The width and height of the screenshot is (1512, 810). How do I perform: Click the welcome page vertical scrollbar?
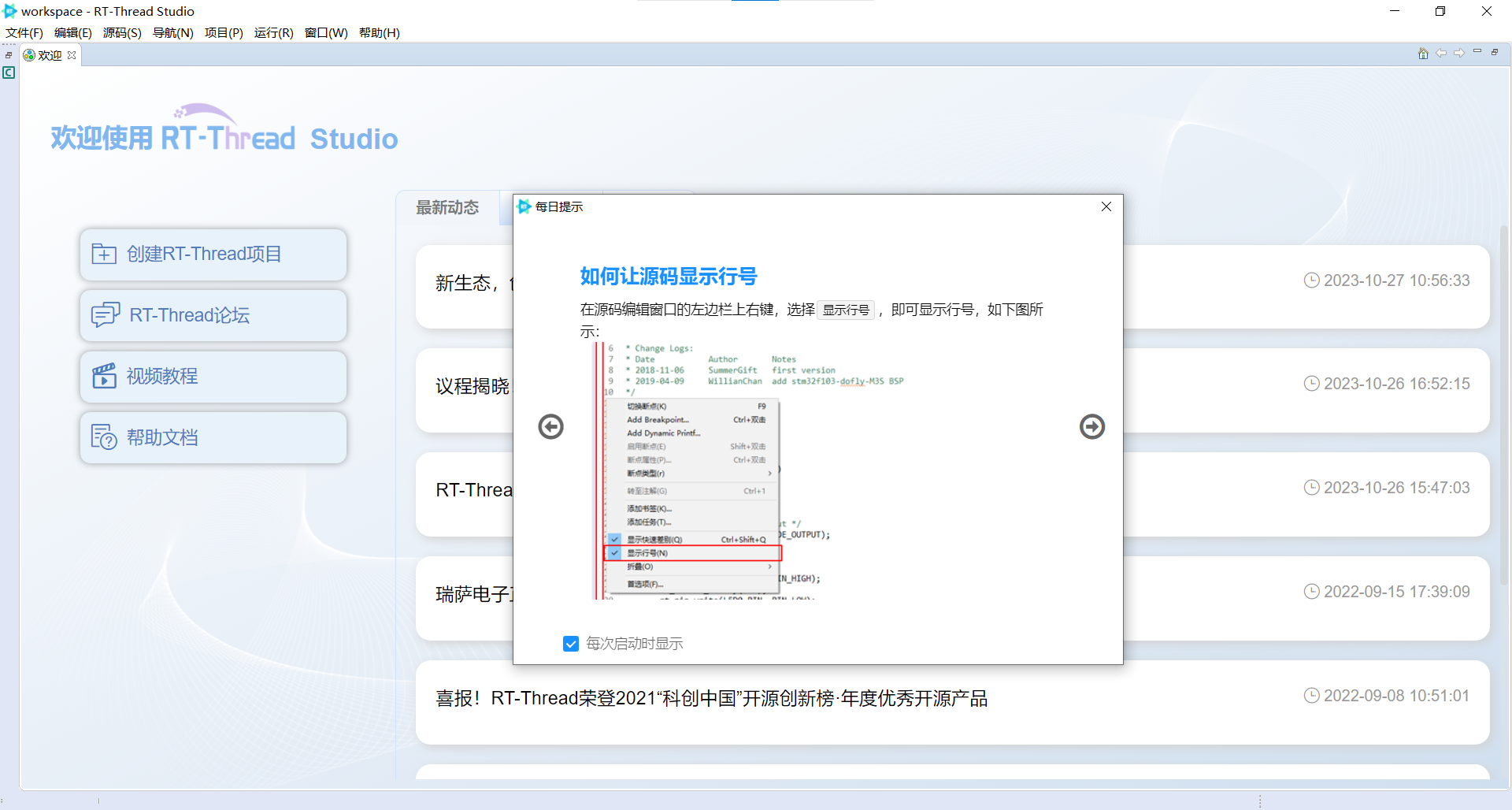click(1504, 406)
